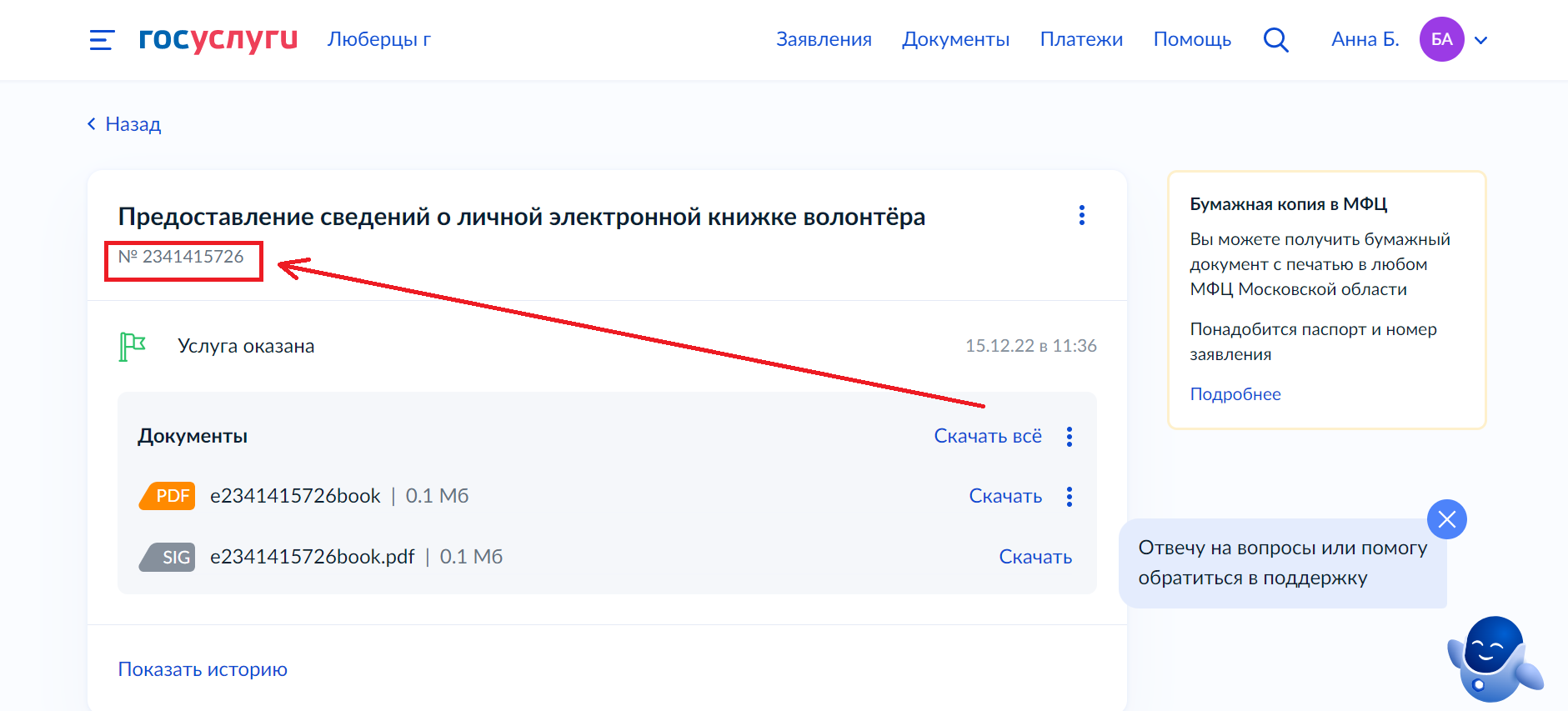This screenshot has width=1568, height=711.
Task: Go to Платежи section
Action: tap(1081, 39)
